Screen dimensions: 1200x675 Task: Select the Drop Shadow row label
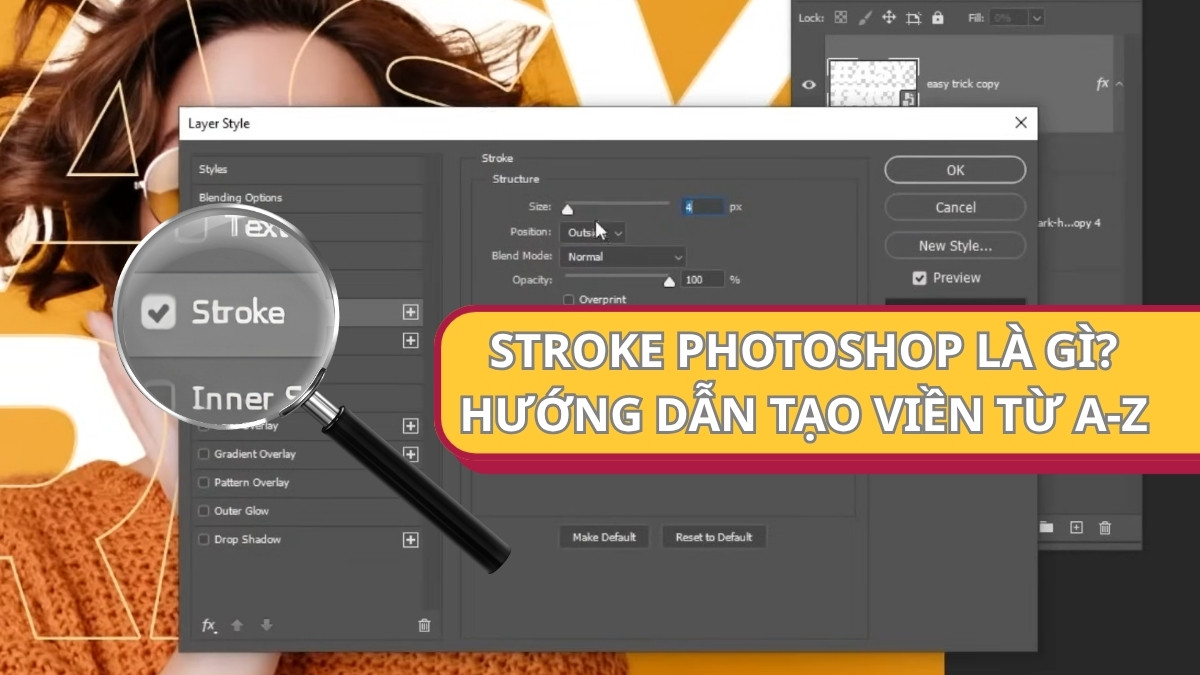(x=248, y=540)
